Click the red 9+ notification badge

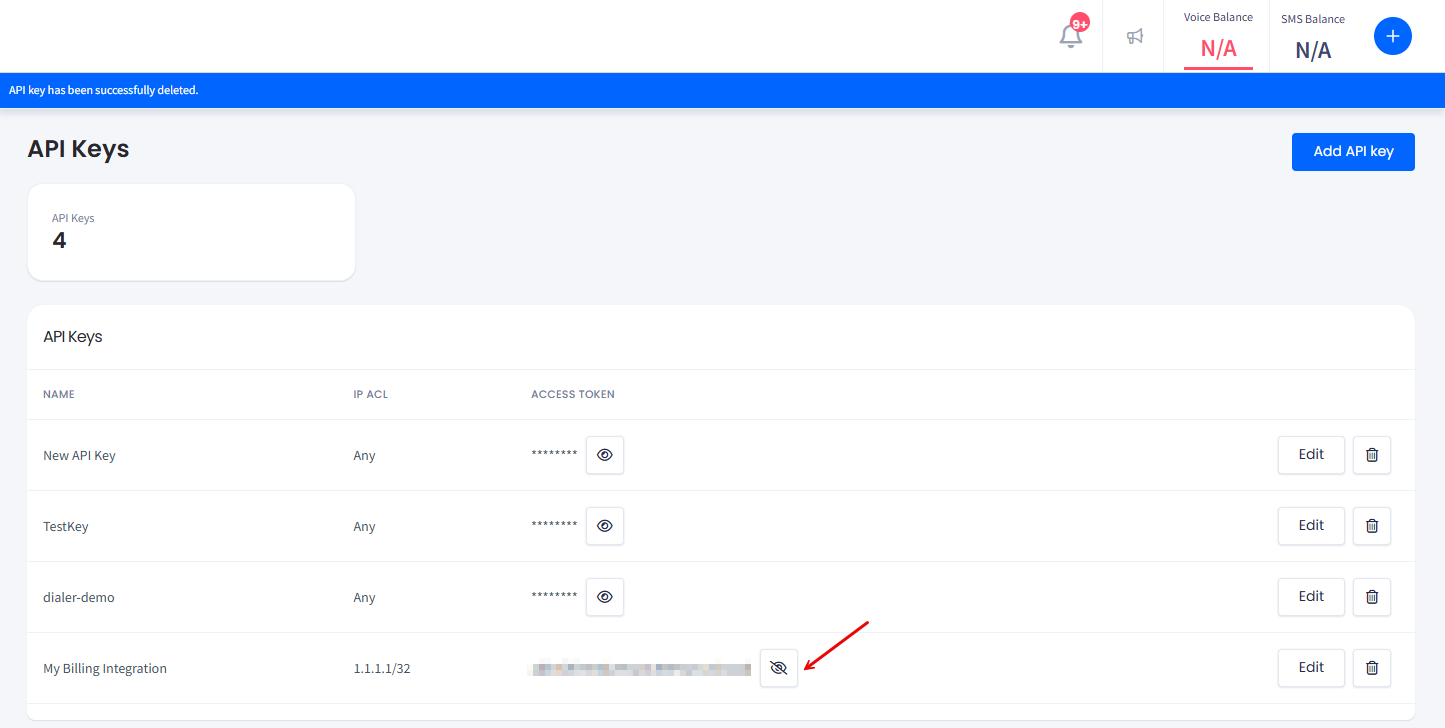1080,23
